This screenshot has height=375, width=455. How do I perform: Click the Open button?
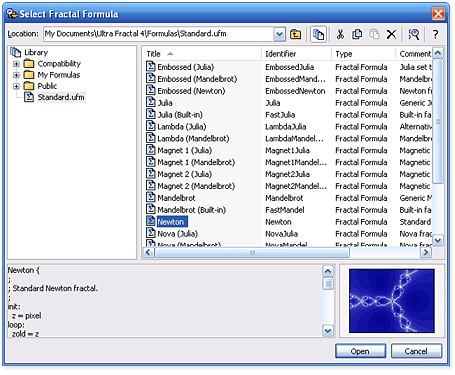click(360, 351)
